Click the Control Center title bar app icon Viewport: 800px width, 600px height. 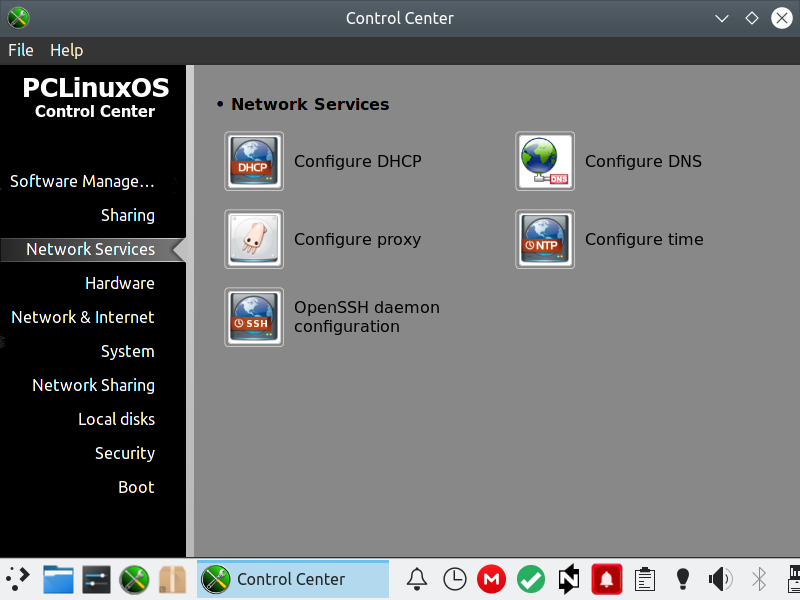point(18,18)
